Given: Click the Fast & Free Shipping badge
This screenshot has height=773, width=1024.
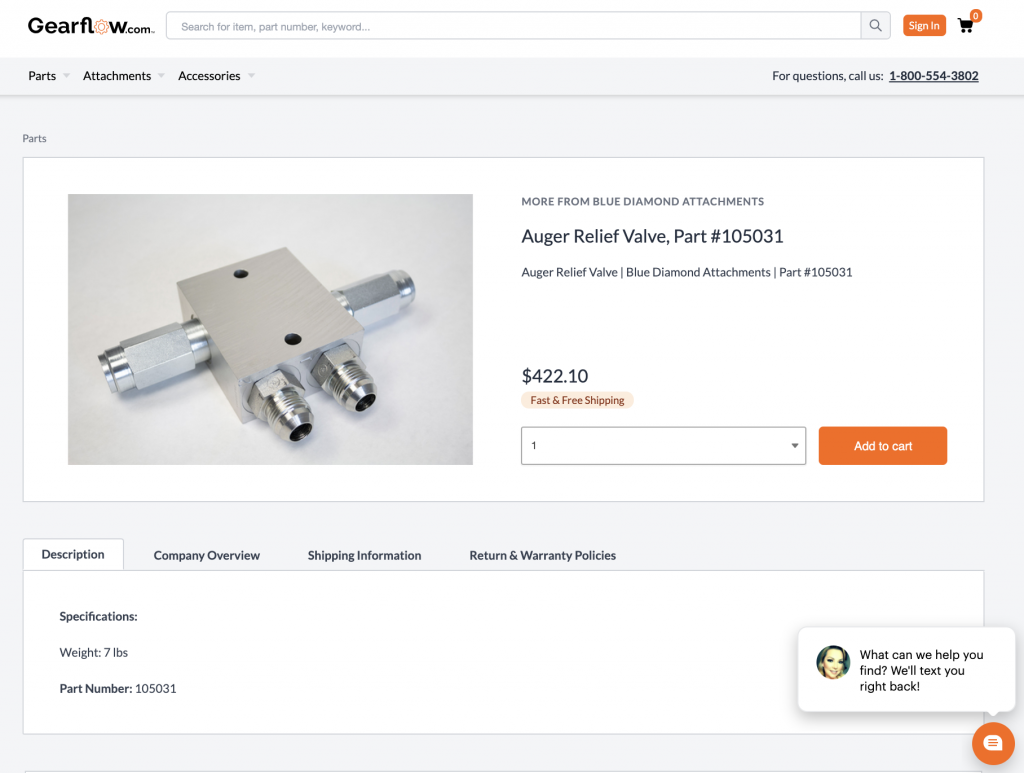Looking at the screenshot, I should 577,400.
